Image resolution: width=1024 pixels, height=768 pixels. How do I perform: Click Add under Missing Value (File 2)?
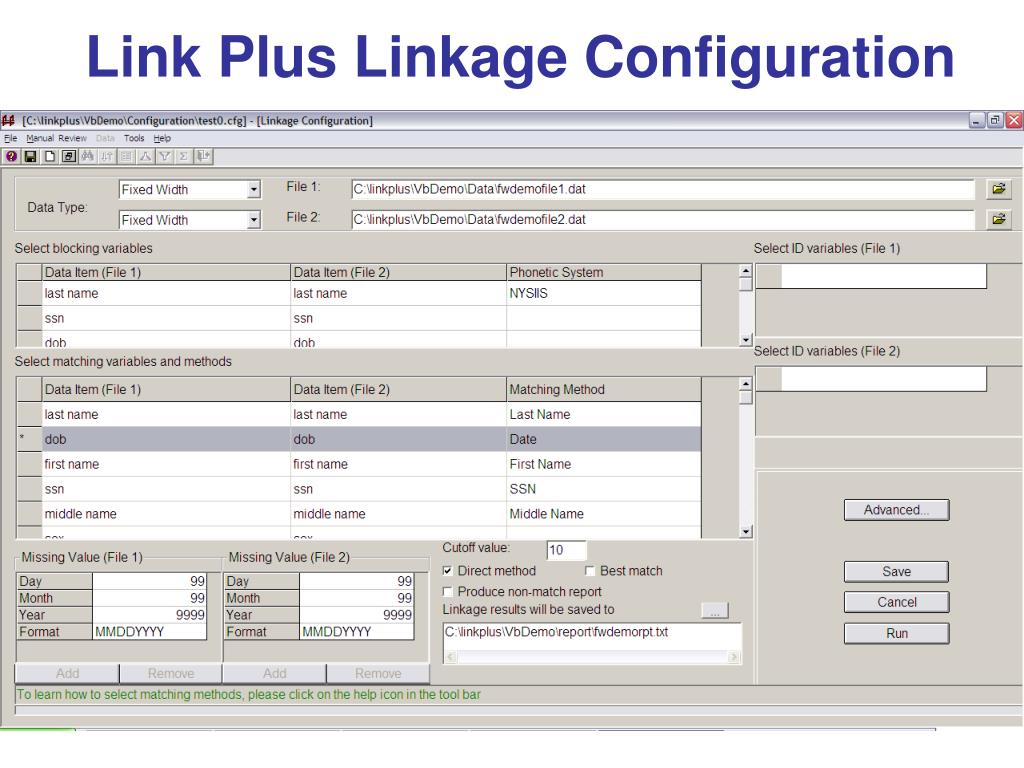tap(274, 673)
